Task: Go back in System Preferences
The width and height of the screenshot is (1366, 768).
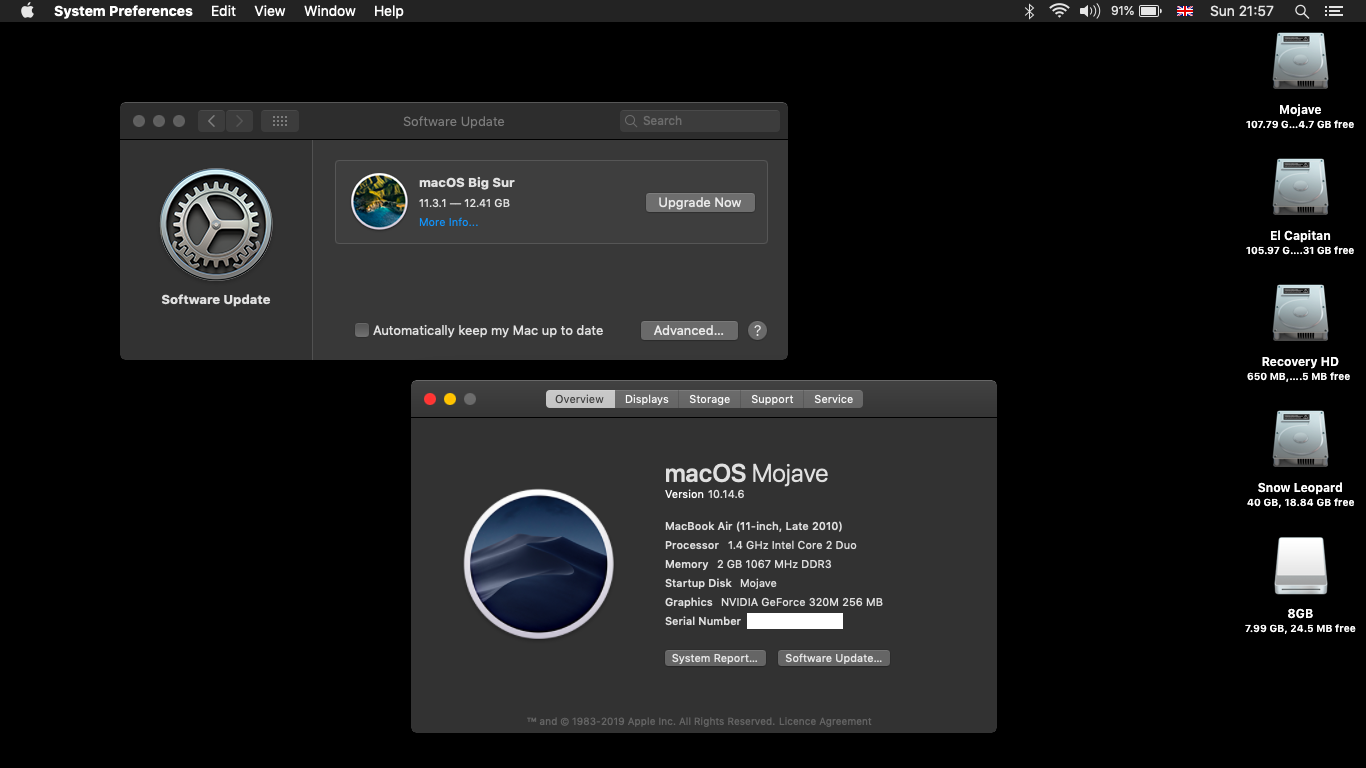Action: click(211, 121)
